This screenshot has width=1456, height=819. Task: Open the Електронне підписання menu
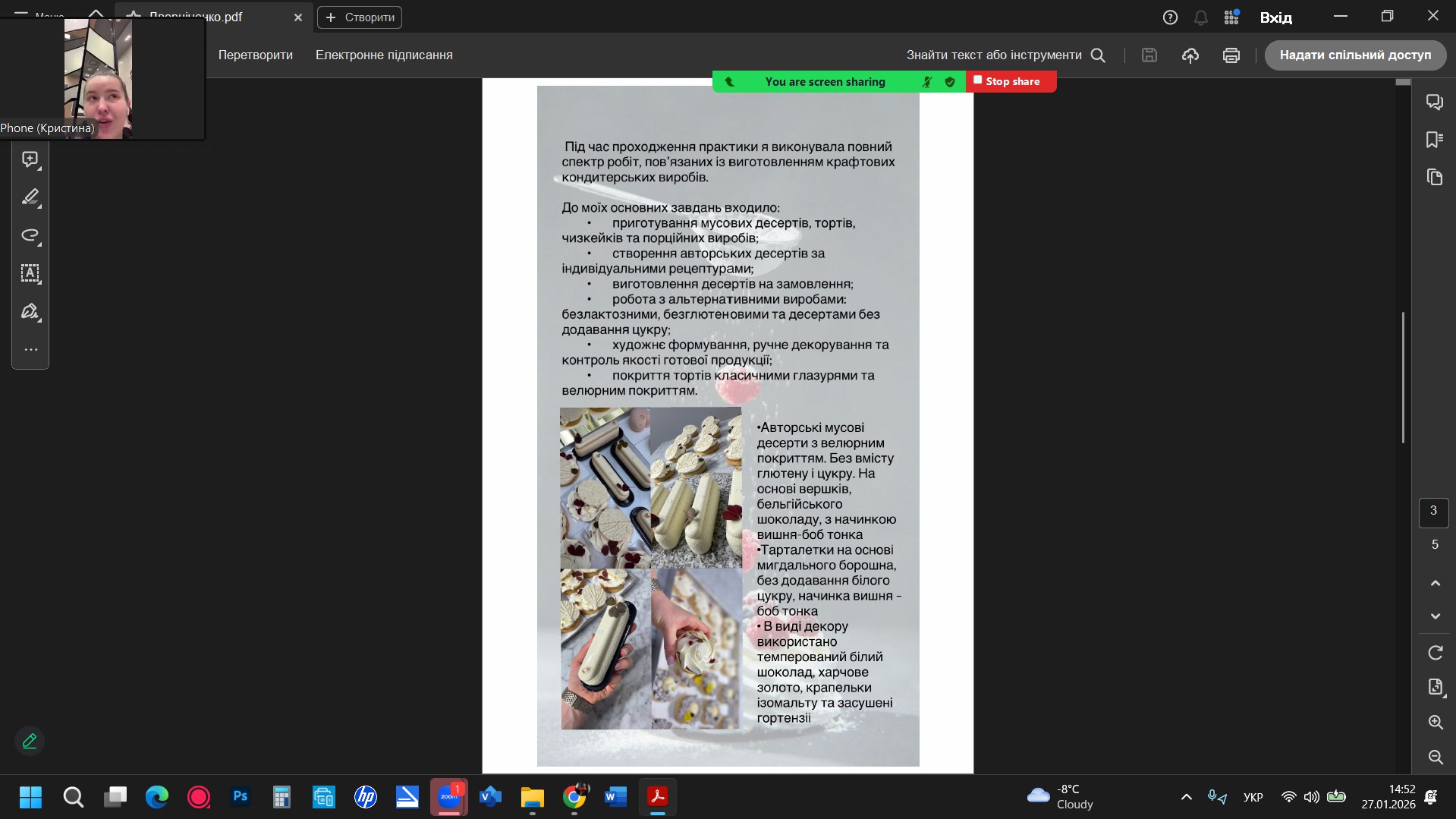tap(384, 55)
